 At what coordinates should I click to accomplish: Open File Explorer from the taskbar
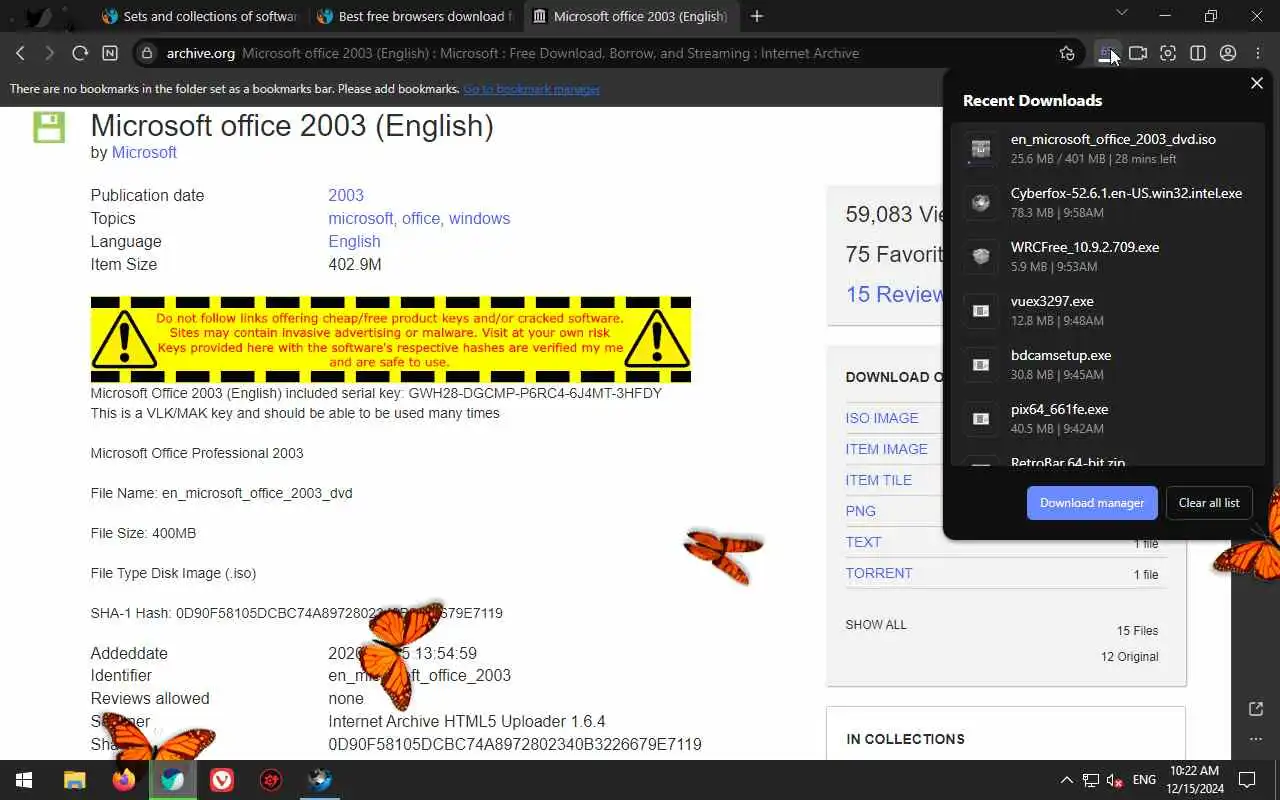(75, 780)
